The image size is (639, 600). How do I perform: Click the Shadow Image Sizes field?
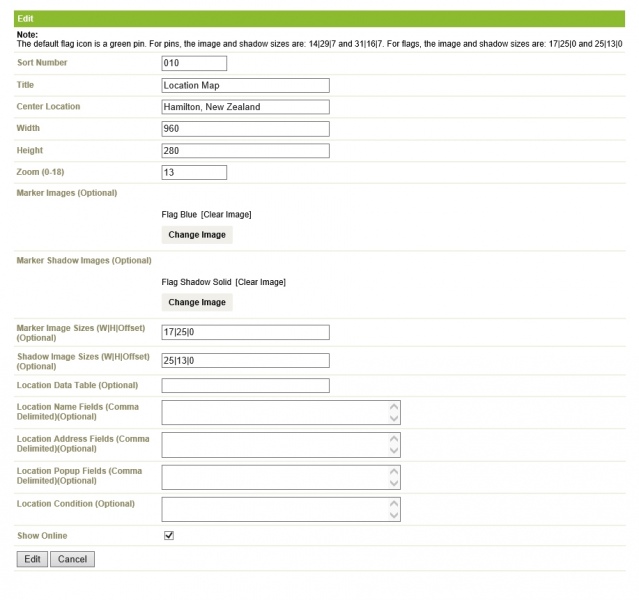[x=245, y=360]
